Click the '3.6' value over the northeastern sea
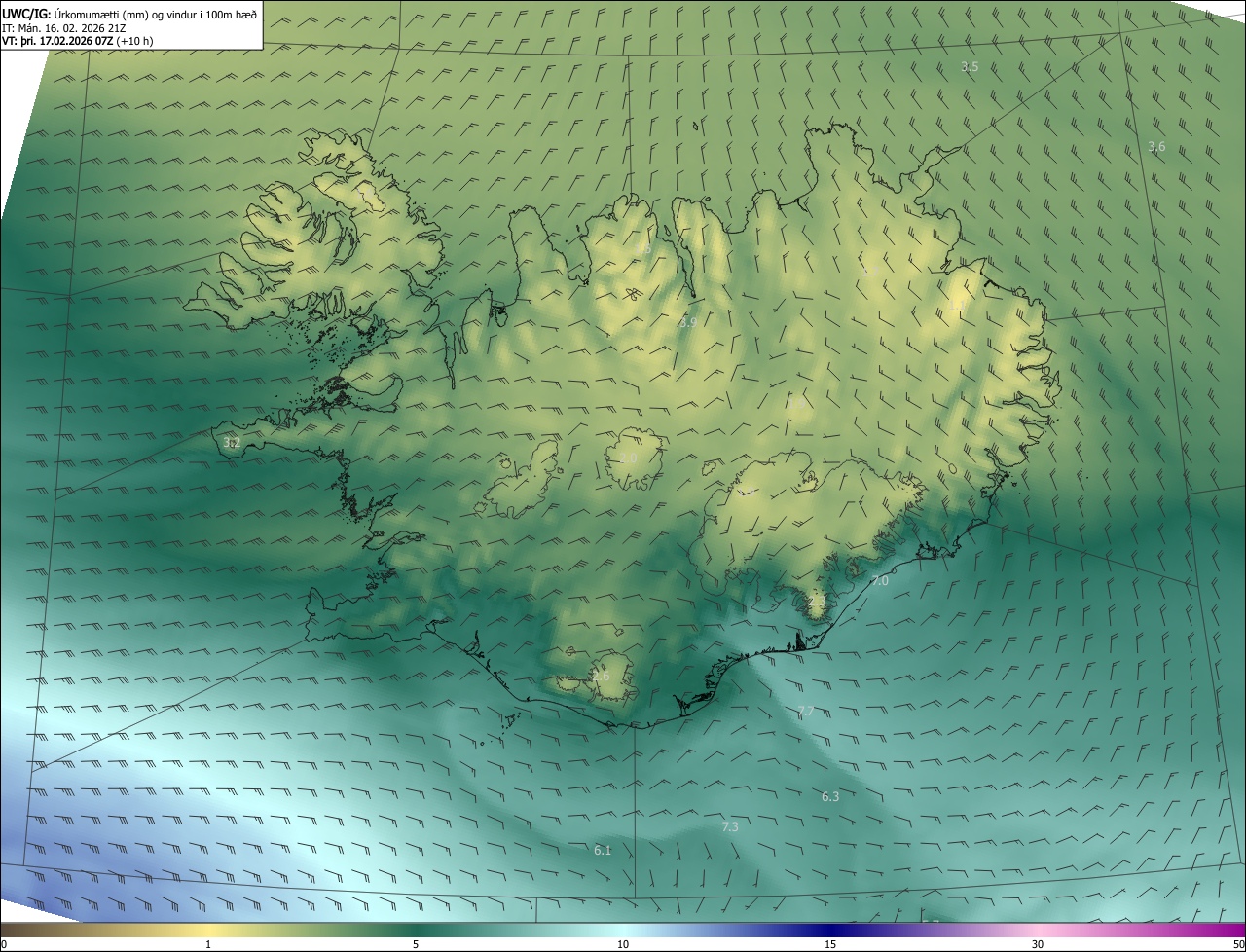The width and height of the screenshot is (1246, 952). point(1155,147)
